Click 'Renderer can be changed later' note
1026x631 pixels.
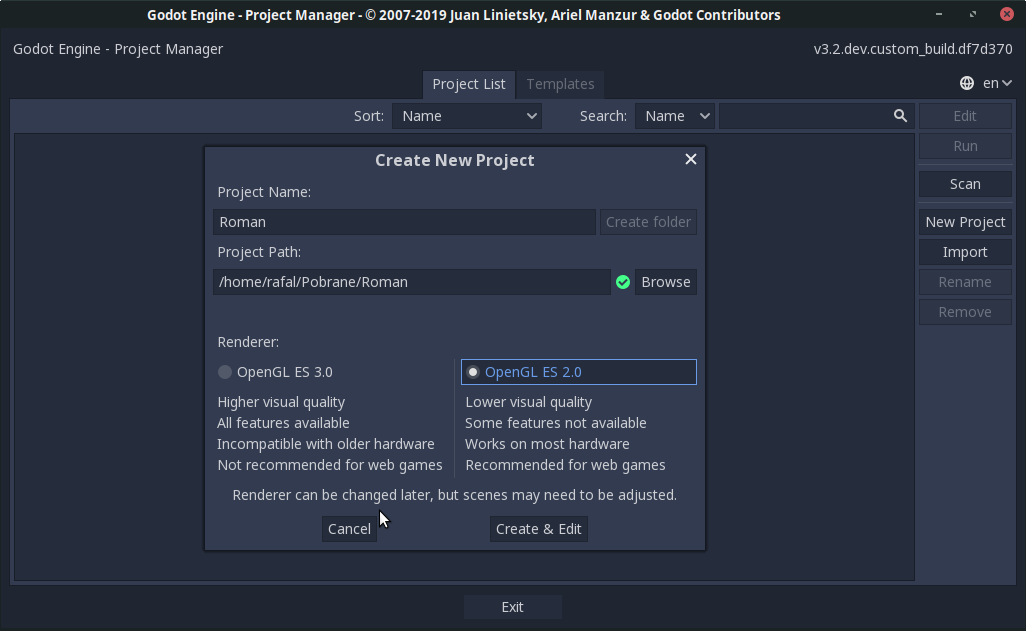(x=455, y=495)
